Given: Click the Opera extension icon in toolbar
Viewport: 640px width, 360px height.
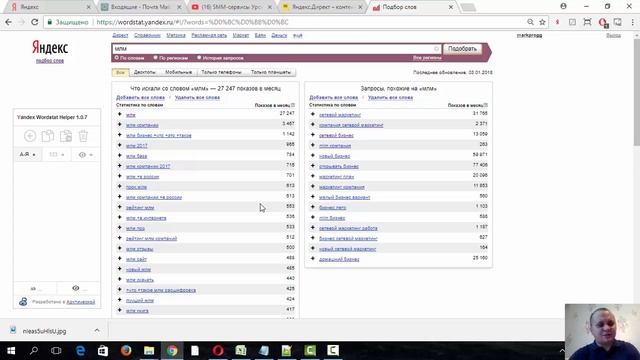Looking at the screenshot, I should pos(603,22).
